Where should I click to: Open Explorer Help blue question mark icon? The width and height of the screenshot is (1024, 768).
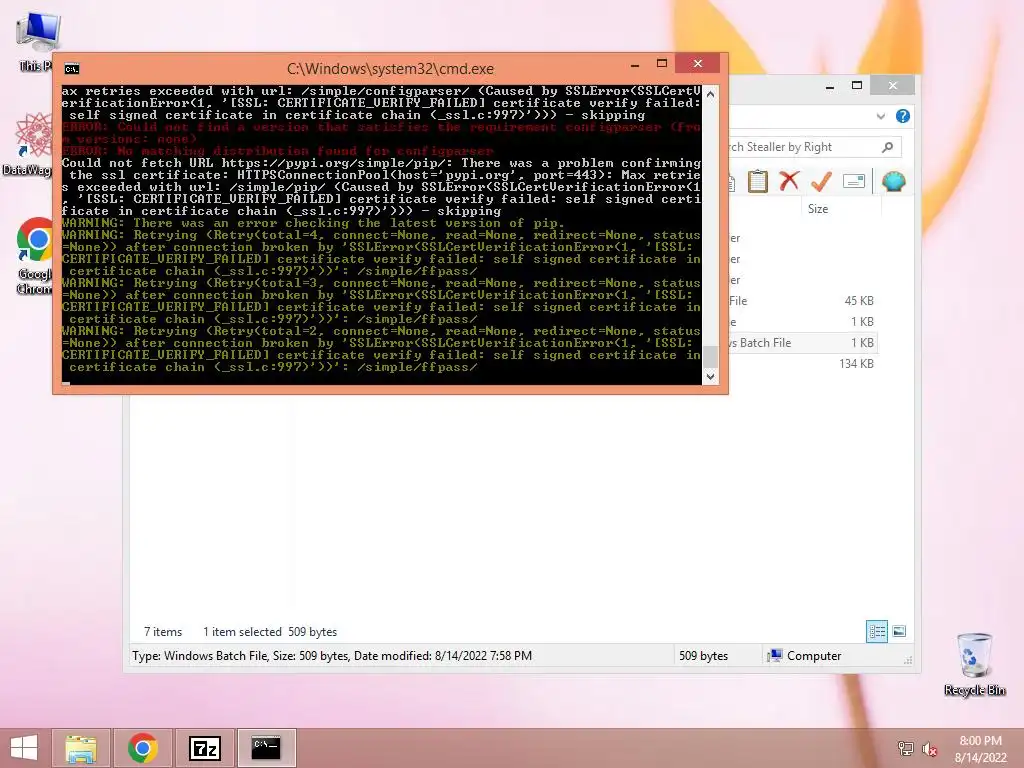coord(903,116)
